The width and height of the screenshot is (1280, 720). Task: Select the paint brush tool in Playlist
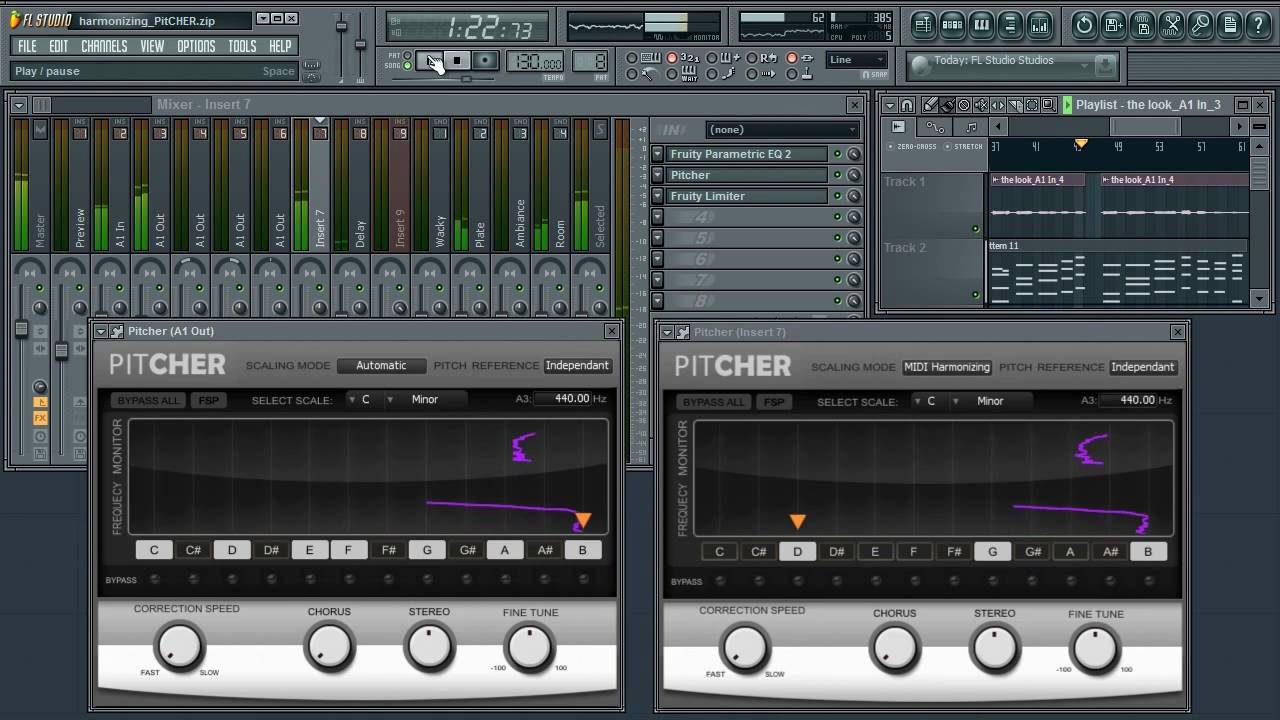(947, 104)
